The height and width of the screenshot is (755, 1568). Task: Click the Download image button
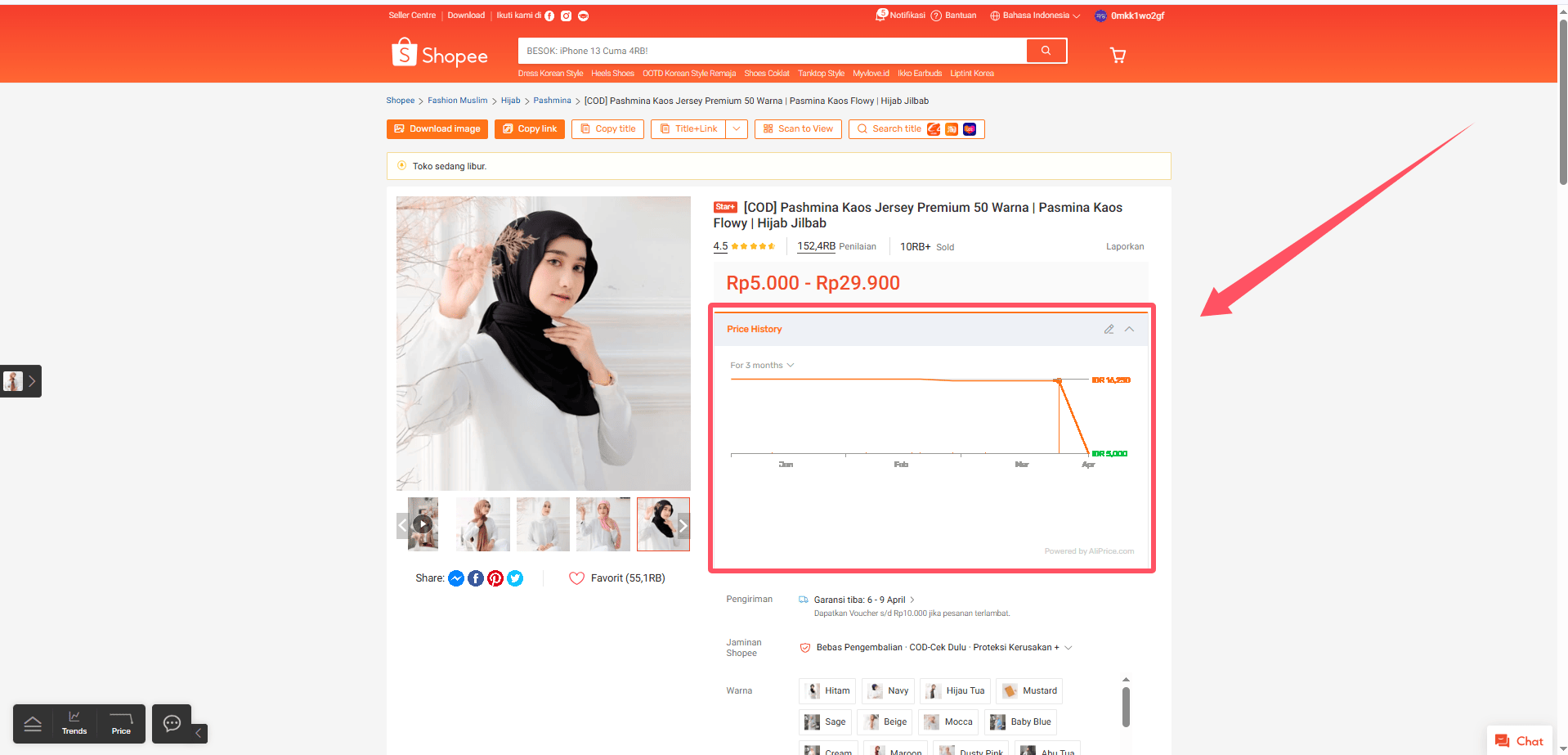[x=437, y=129]
